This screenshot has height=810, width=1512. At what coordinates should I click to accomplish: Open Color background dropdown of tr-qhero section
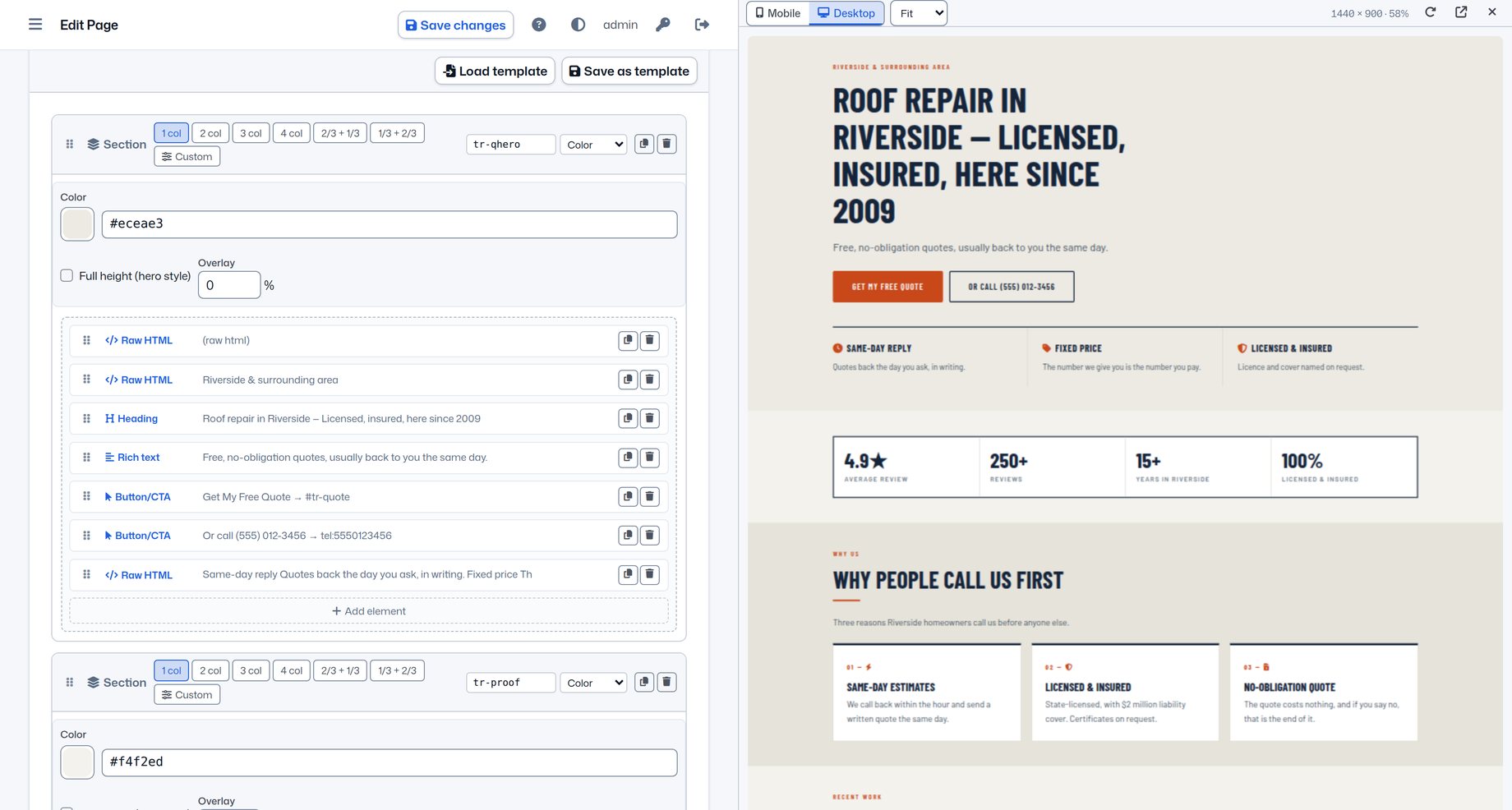(x=593, y=145)
